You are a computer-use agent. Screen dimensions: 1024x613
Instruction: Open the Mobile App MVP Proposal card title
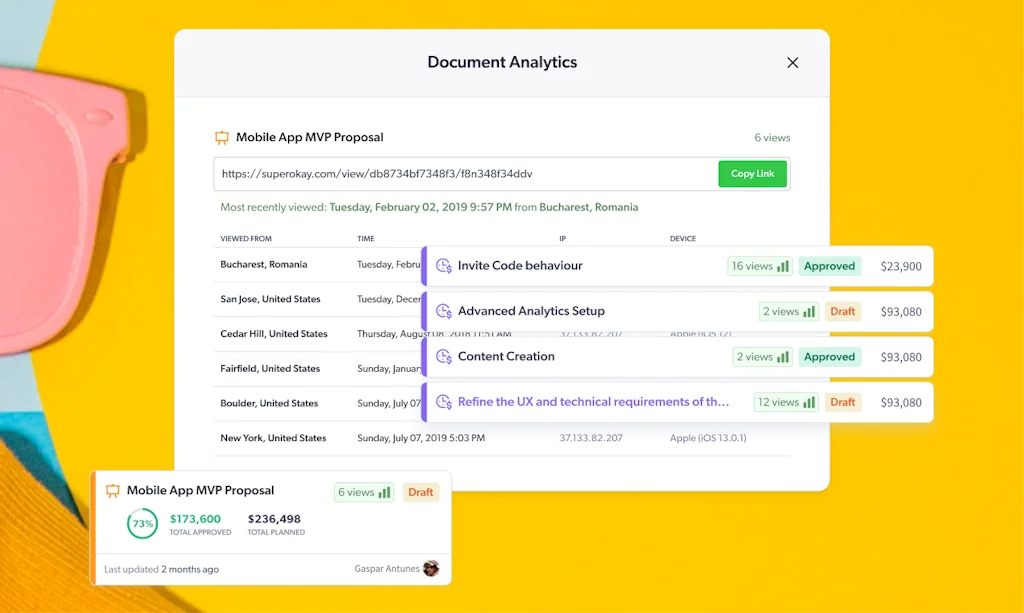pos(200,490)
